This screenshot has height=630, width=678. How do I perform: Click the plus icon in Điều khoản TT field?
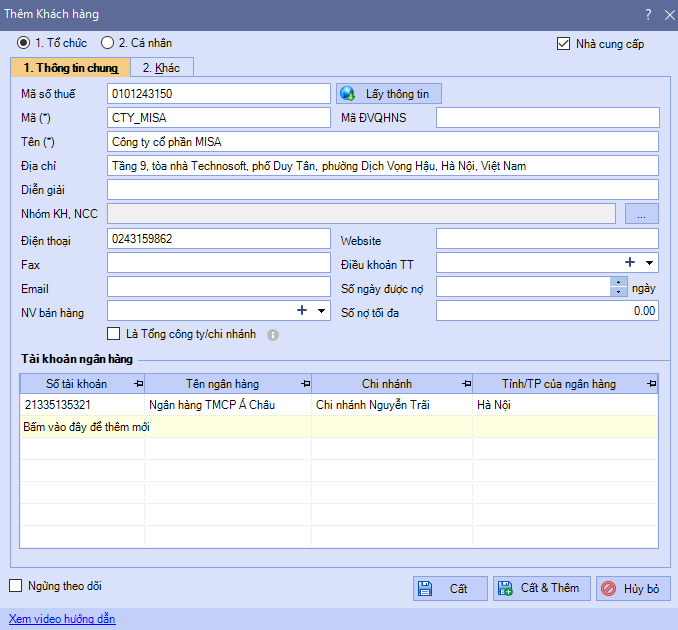coord(630,262)
